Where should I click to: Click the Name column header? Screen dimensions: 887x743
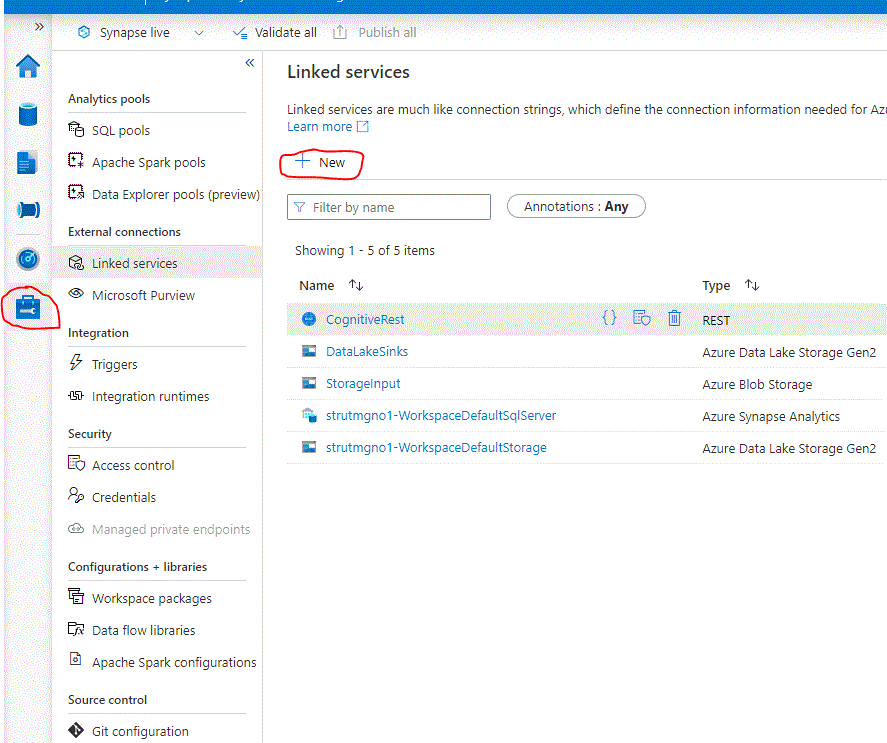pos(317,286)
